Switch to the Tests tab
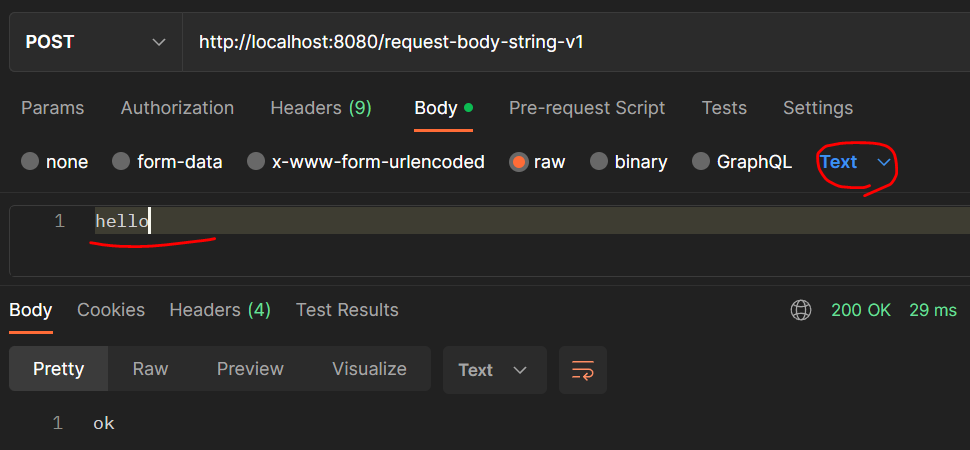The image size is (970, 450). [724, 108]
